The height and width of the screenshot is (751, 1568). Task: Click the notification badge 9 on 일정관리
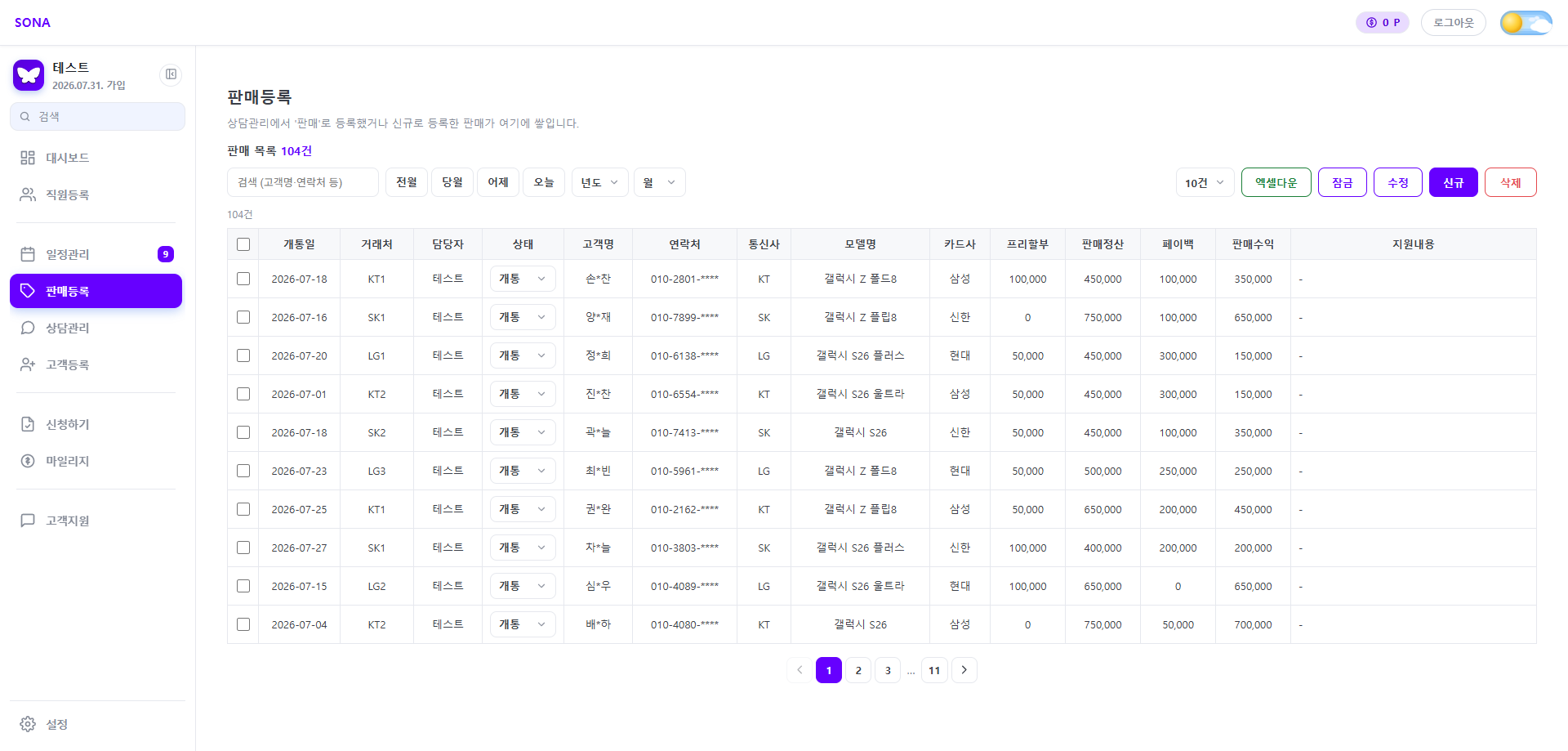coord(166,254)
